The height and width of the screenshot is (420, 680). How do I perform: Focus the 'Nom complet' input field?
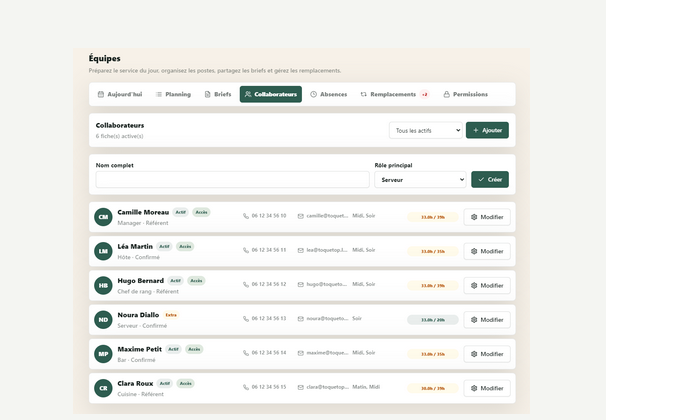click(x=232, y=180)
